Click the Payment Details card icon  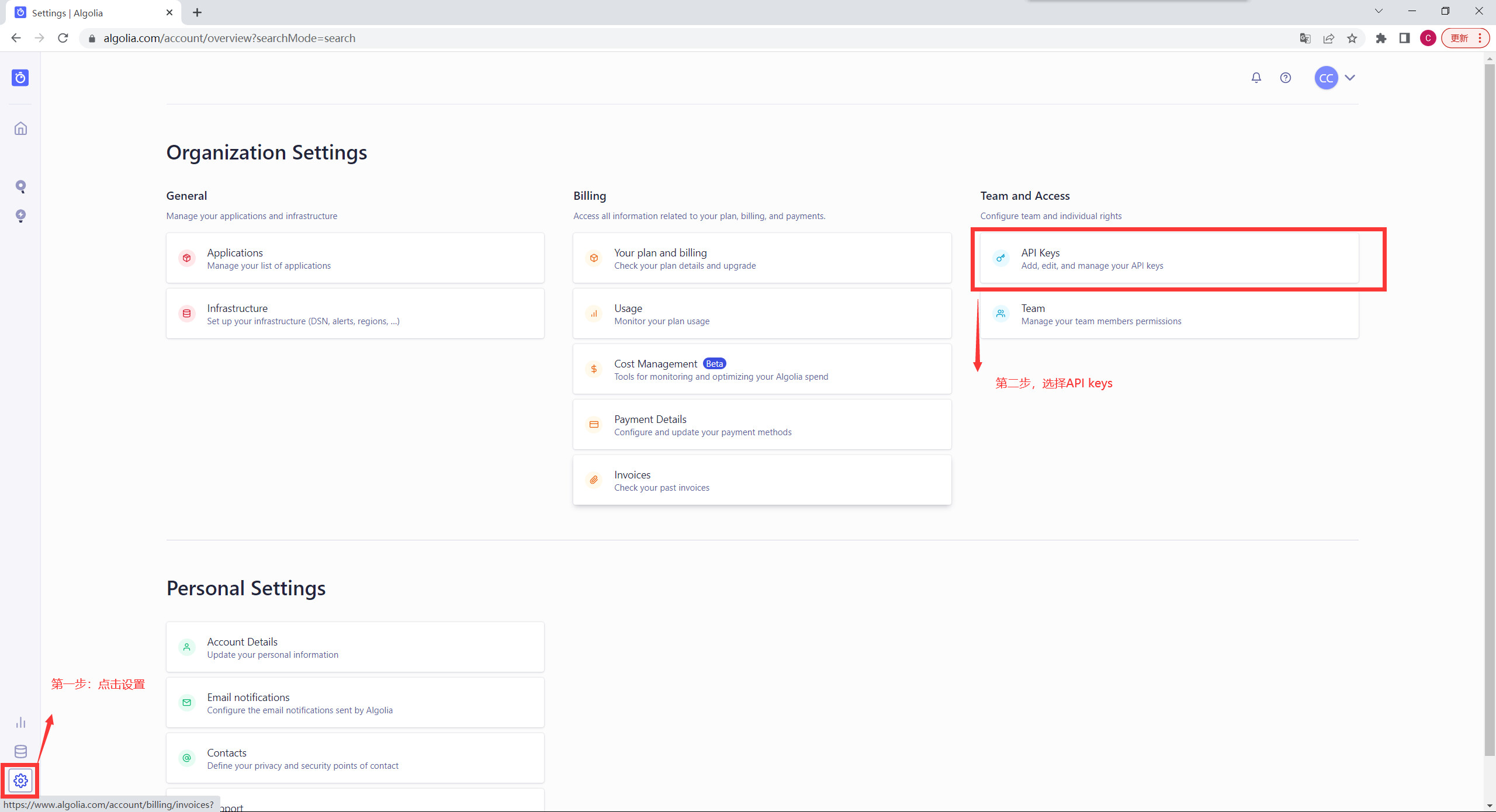(x=594, y=424)
